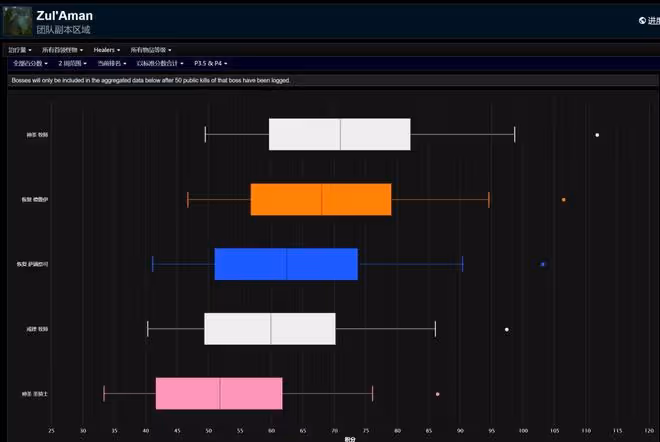Expand the dropdown left of P3.5 & P4
The height and width of the screenshot is (442, 660).
tap(160, 64)
